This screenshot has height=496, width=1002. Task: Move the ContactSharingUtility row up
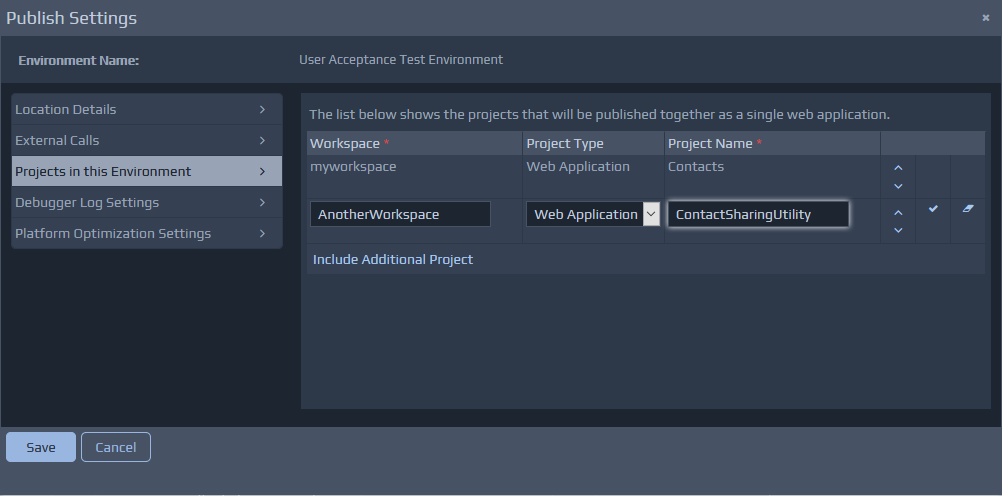click(898, 212)
